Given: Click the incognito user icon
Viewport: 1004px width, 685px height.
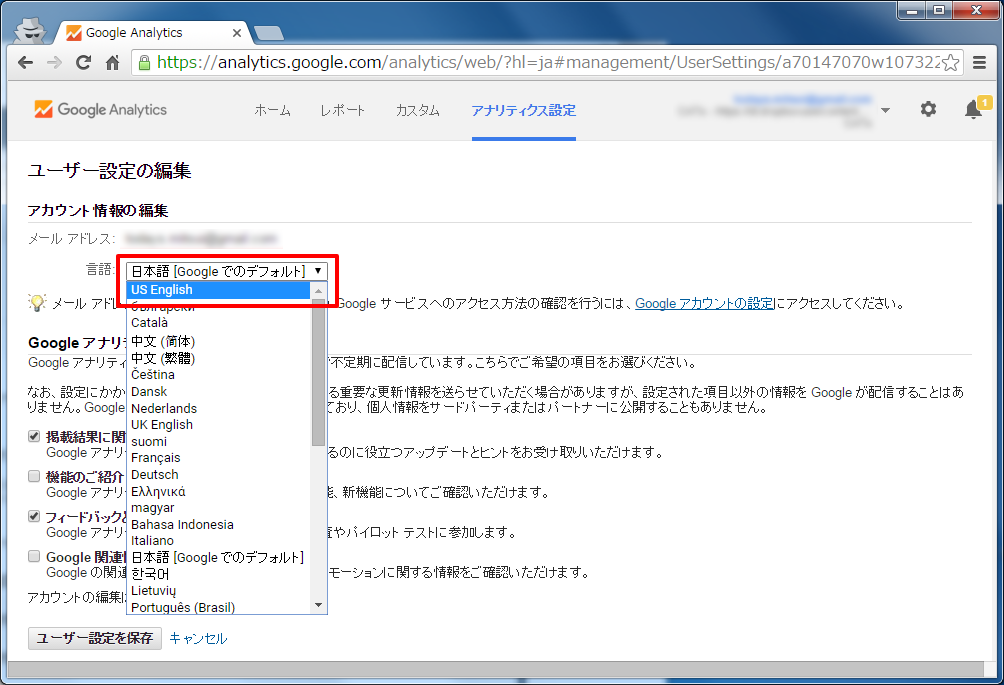Looking at the screenshot, I should click(x=30, y=30).
